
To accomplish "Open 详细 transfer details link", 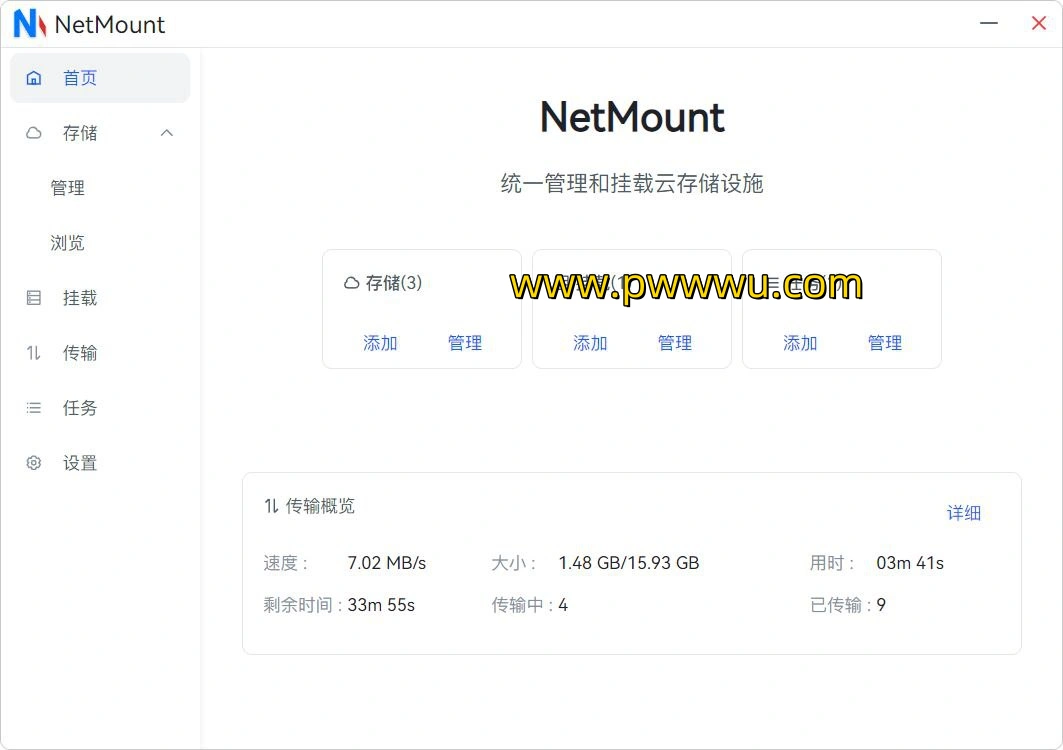I will (x=964, y=513).
